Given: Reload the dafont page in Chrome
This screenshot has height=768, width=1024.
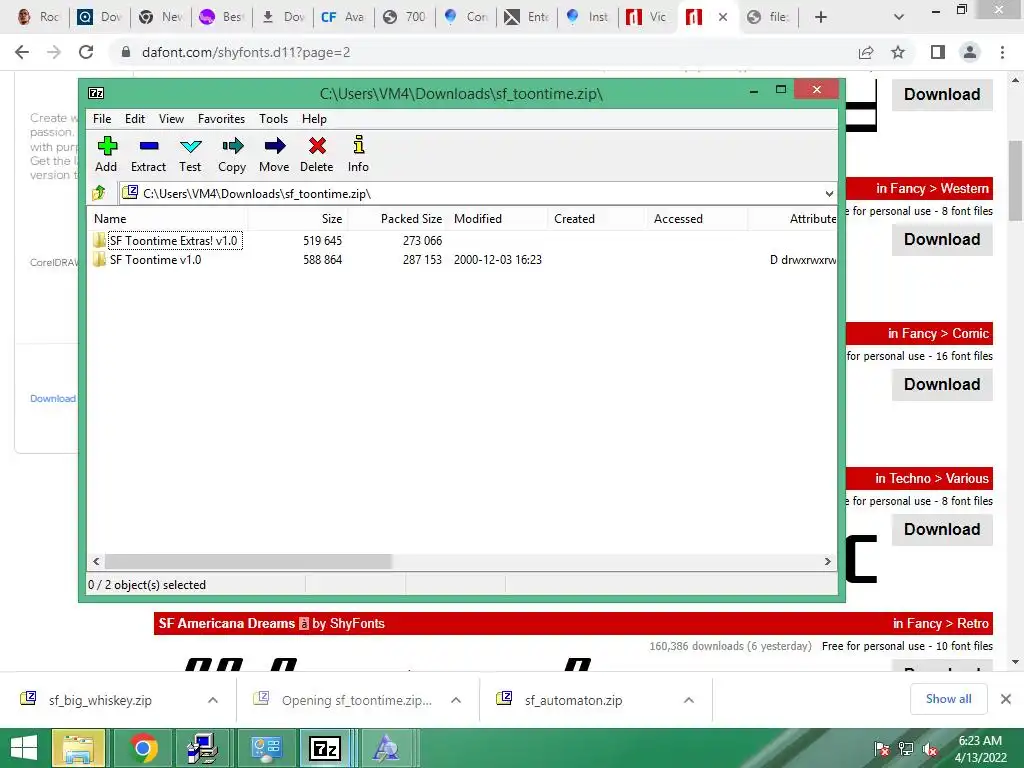Looking at the screenshot, I should (x=86, y=52).
